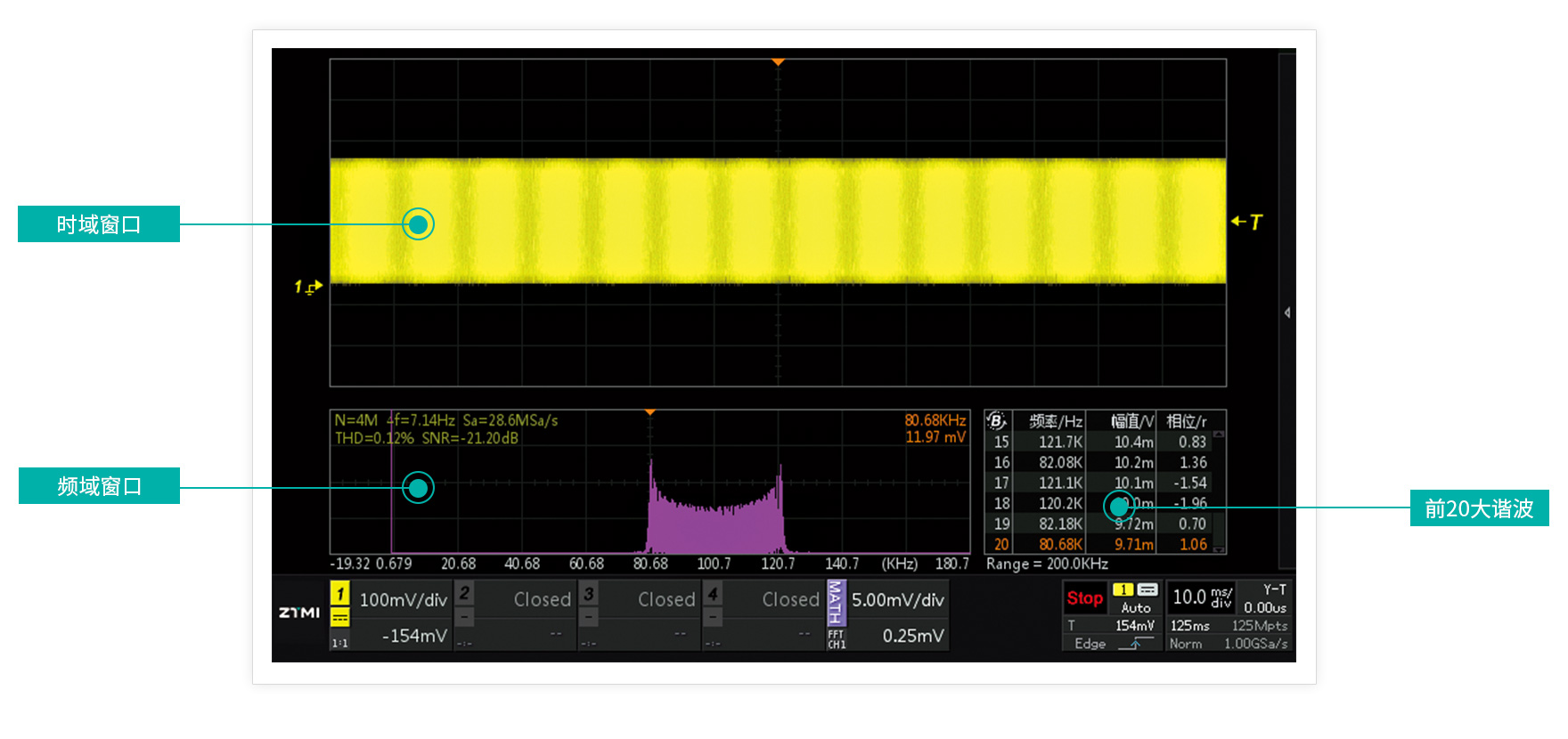Image resolution: width=1568 pixels, height=739 pixels.
Task: Expand the right side panel arrow
Action: point(1286,313)
